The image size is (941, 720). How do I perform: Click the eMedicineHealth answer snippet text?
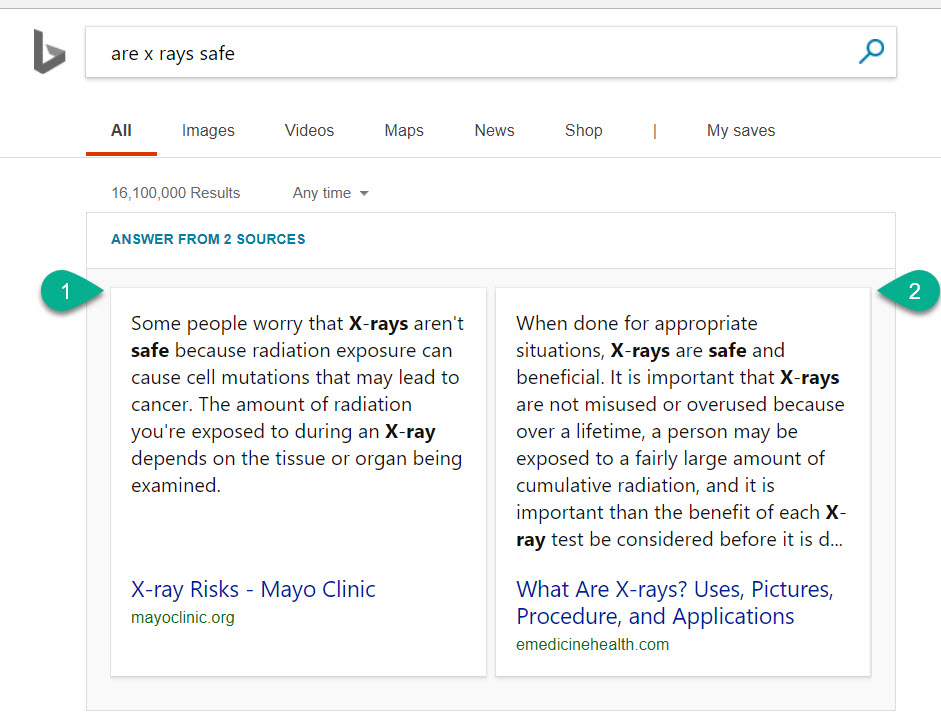(681, 432)
